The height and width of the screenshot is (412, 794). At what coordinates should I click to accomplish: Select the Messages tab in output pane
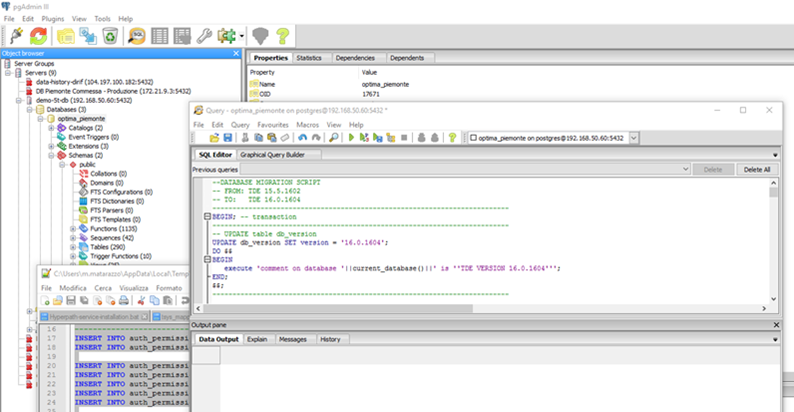pyautogui.click(x=292, y=339)
